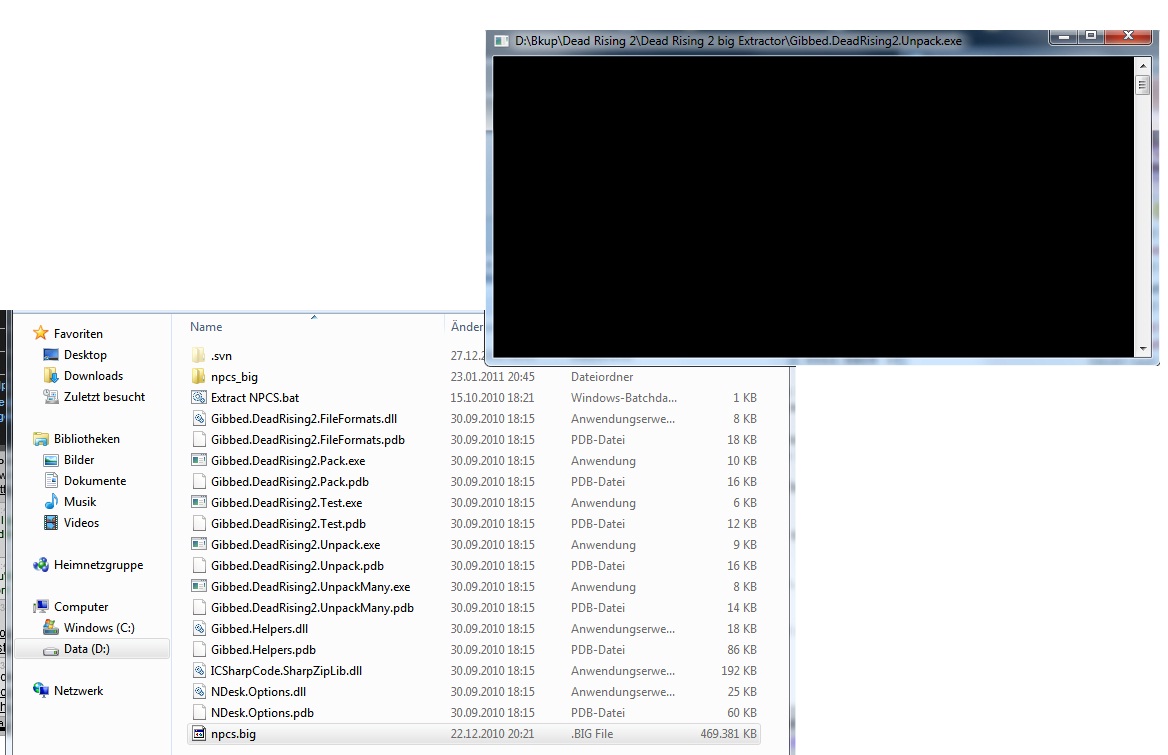Click console scrollbar up arrow
Viewport: 1168px width, 755px height.
[1143, 66]
